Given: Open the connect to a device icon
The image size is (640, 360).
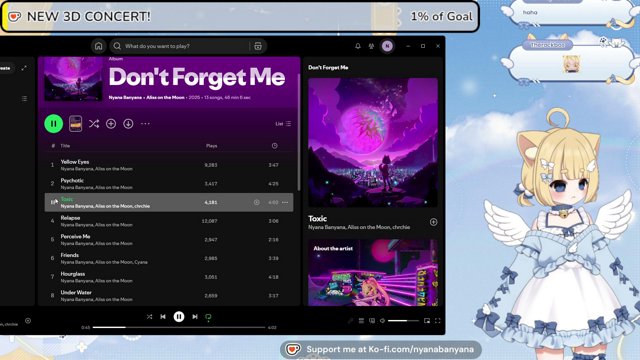Looking at the screenshot, I should (x=372, y=321).
